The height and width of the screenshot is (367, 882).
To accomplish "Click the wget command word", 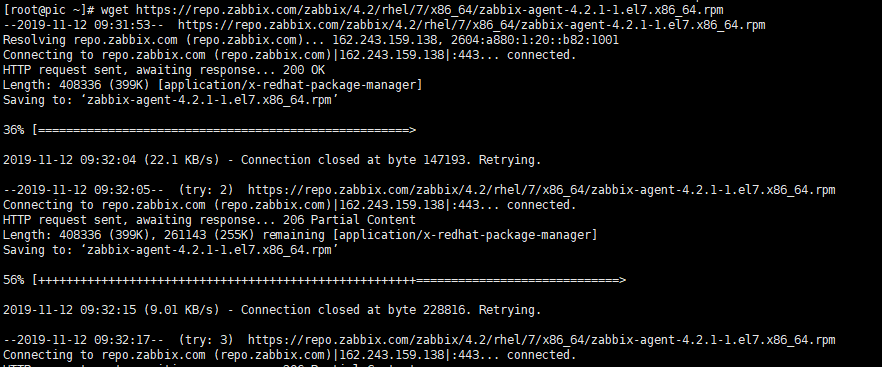I will click(x=115, y=10).
